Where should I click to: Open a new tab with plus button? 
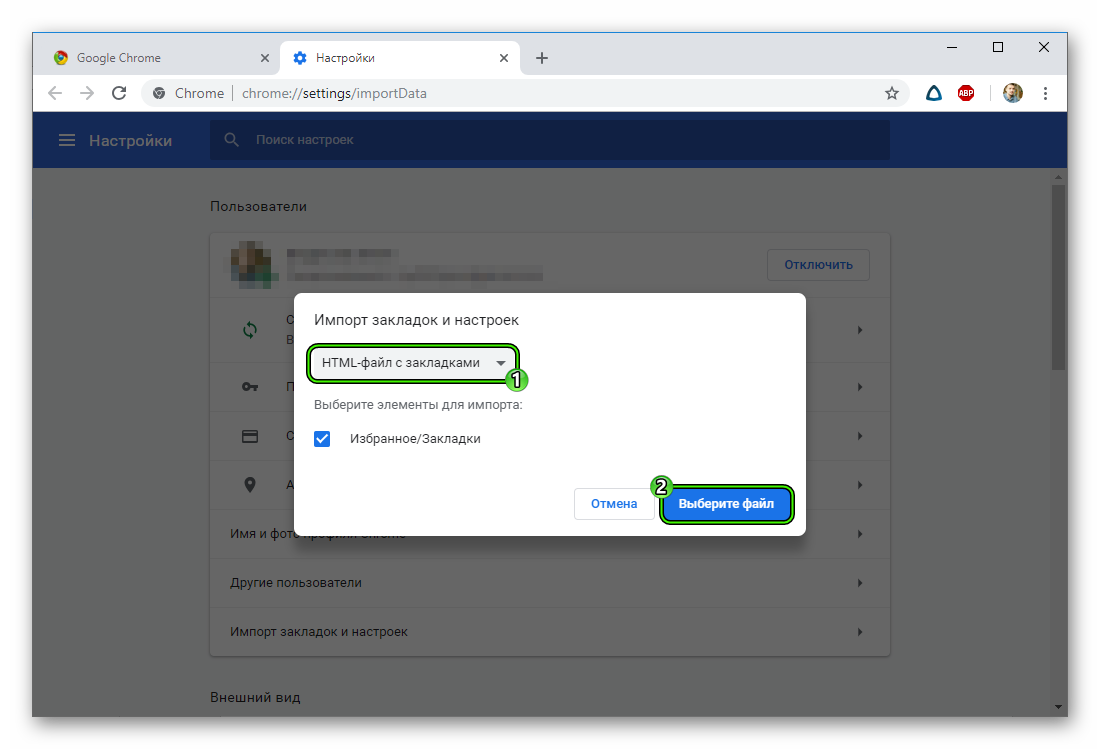[x=542, y=58]
